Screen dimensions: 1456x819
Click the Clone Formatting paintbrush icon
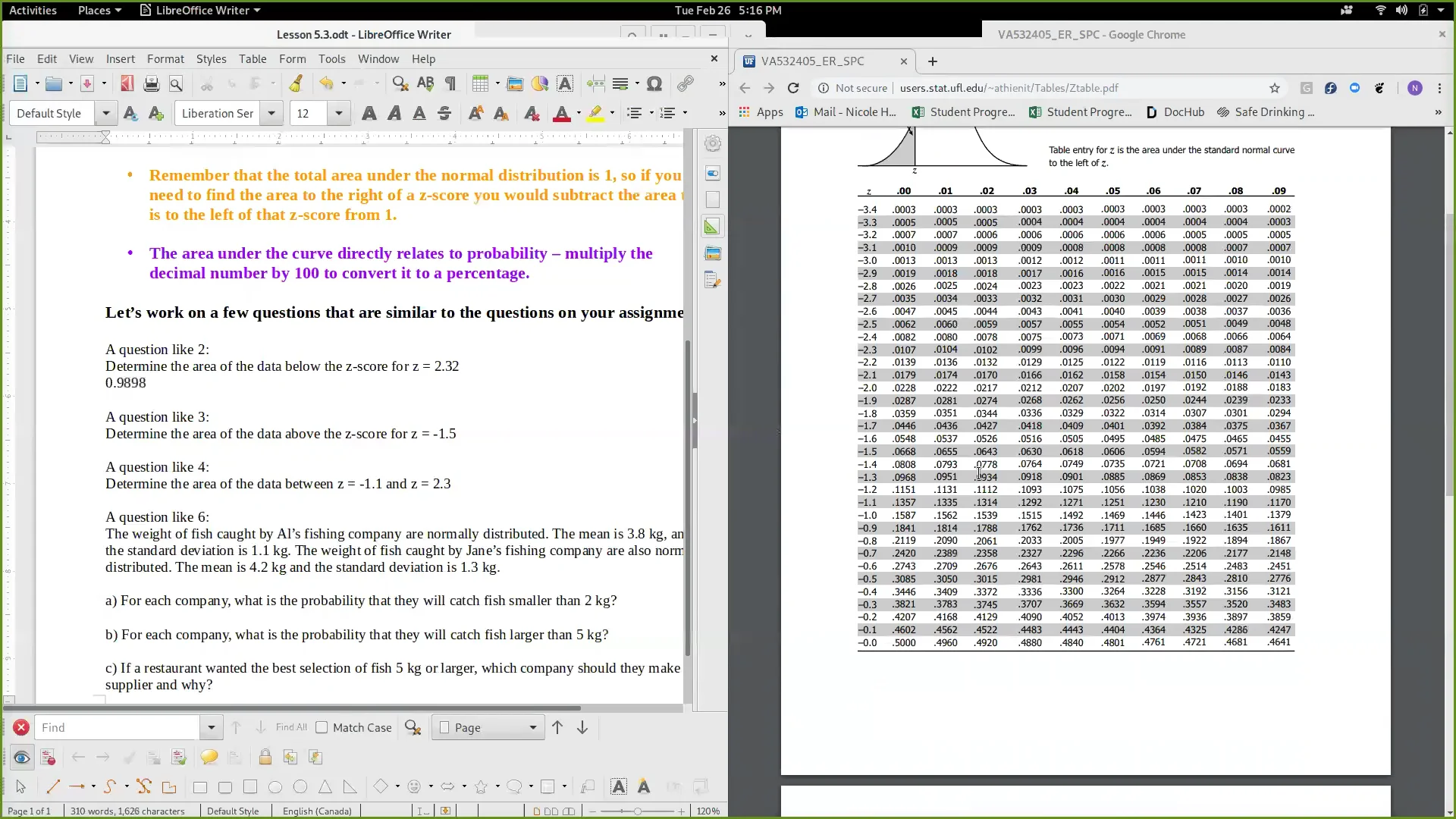[x=296, y=83]
